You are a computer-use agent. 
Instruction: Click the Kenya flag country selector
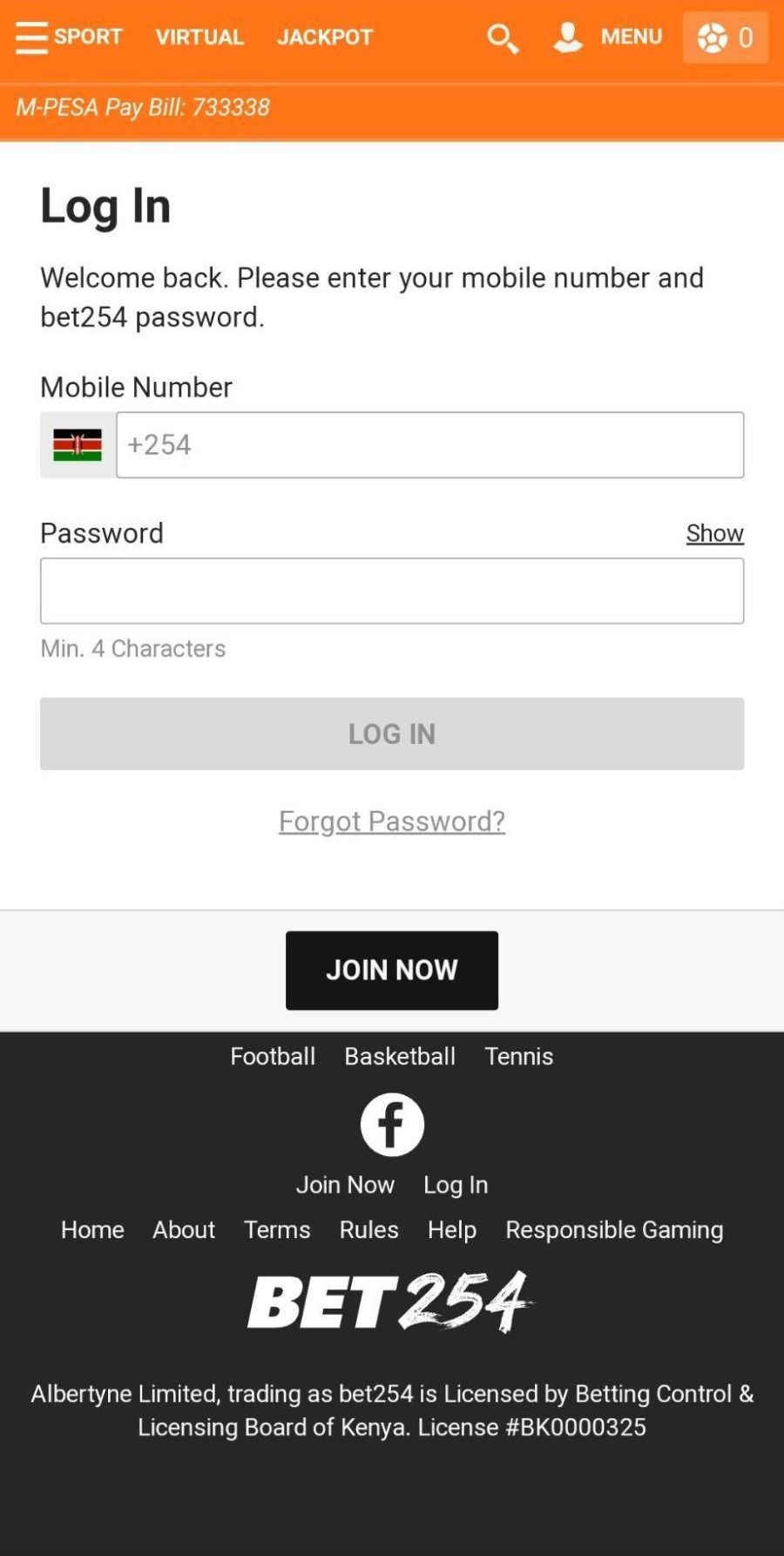click(78, 445)
